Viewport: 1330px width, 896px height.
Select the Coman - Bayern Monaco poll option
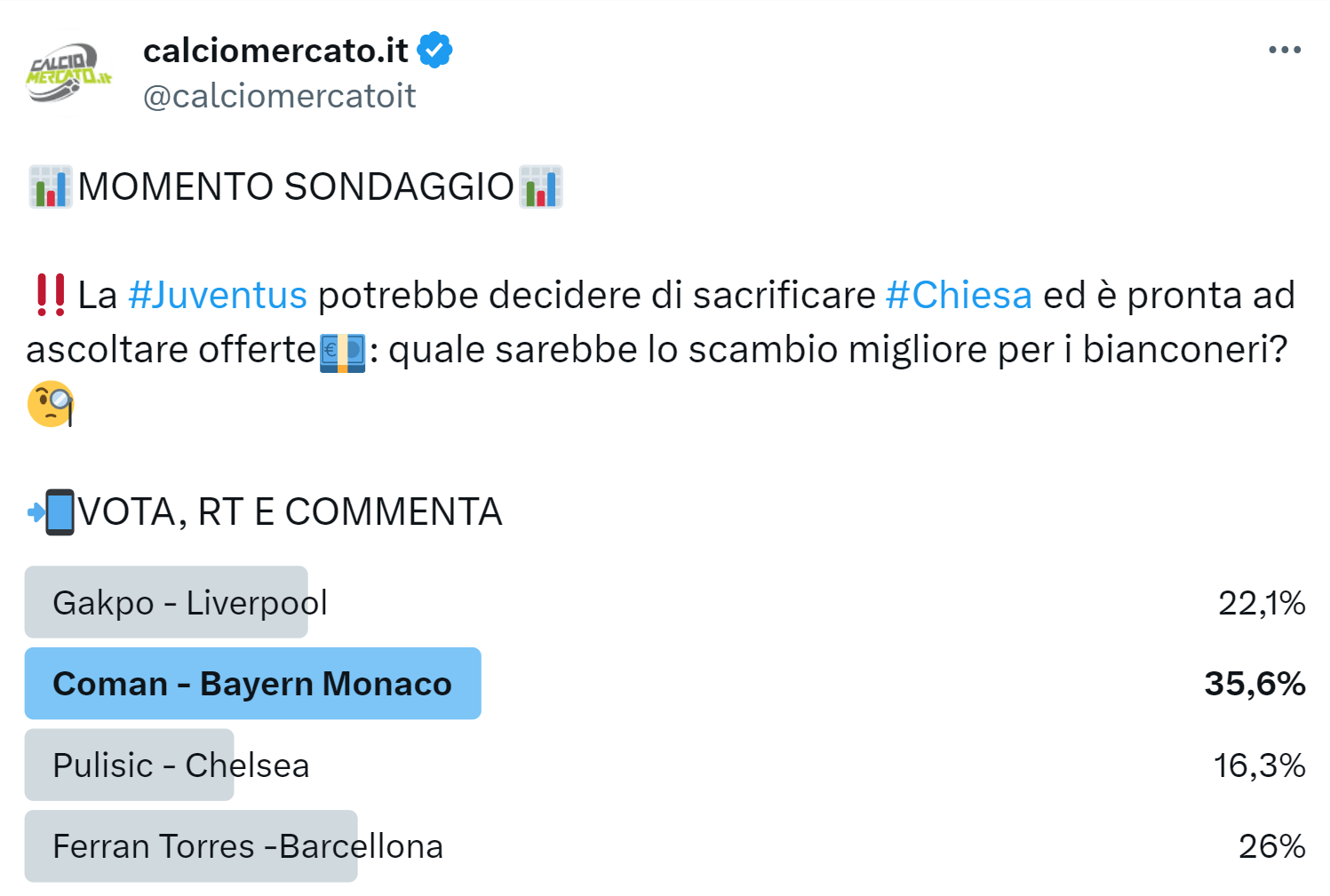tap(253, 684)
